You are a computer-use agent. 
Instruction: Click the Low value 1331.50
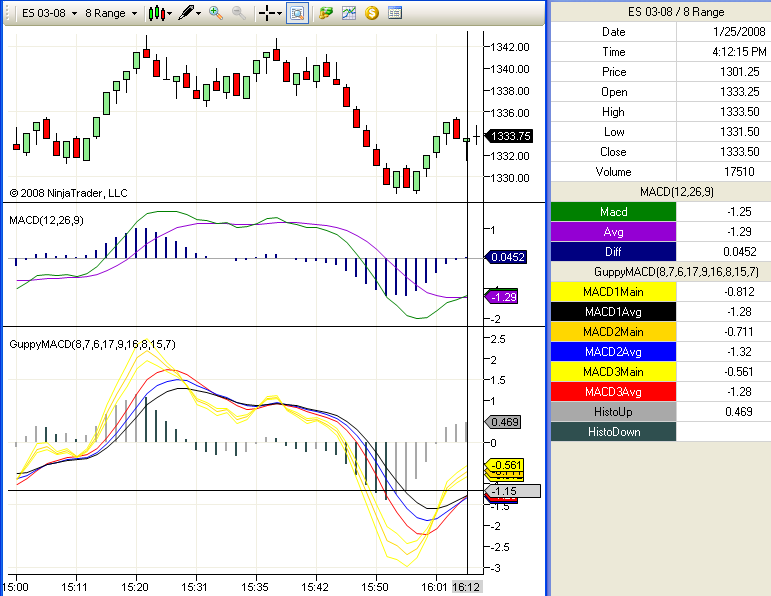(740, 132)
